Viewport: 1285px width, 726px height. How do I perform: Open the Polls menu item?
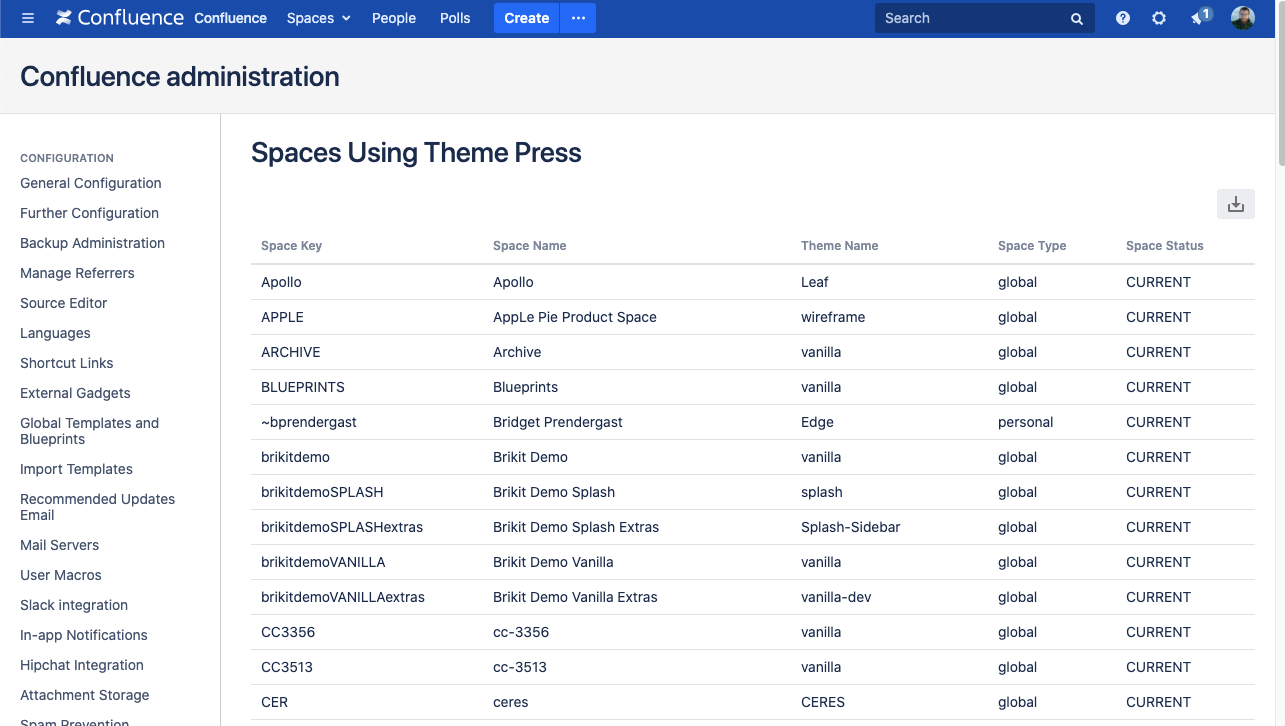(x=455, y=18)
